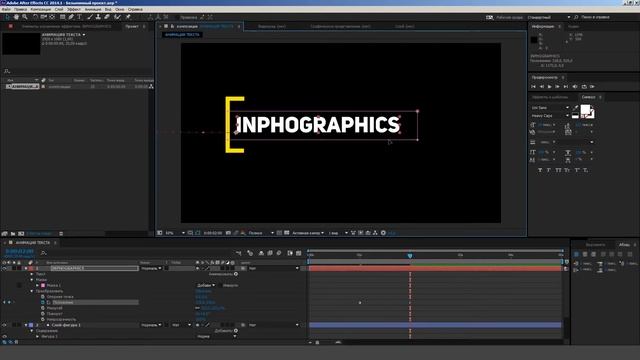This screenshot has width=640, height=360.
Task: Select the Roto Brush tool
Action: click(x=117, y=17)
